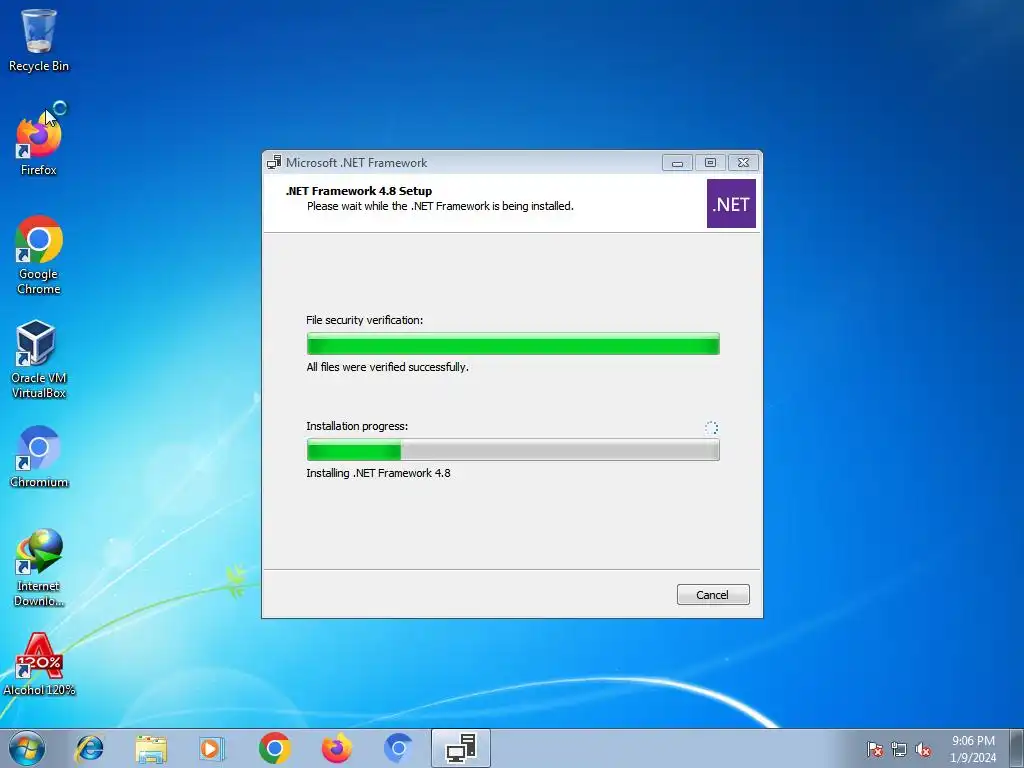Launch Internet Explorer from the taskbar
1024x768 pixels.
89,748
